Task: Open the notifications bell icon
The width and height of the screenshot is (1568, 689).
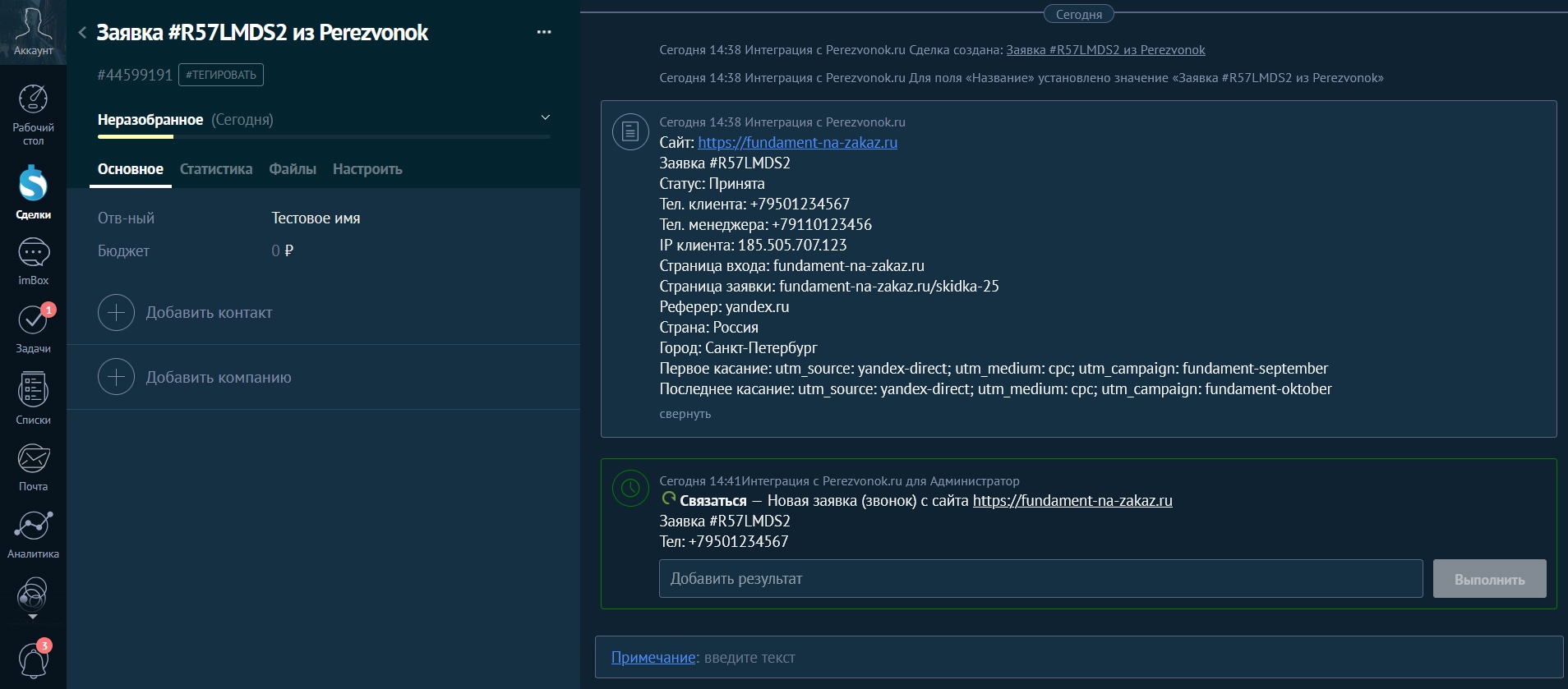Action: [x=33, y=659]
